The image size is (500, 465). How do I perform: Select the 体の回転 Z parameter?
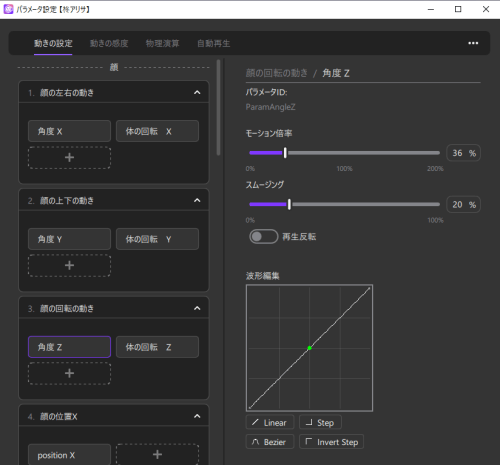(157, 347)
